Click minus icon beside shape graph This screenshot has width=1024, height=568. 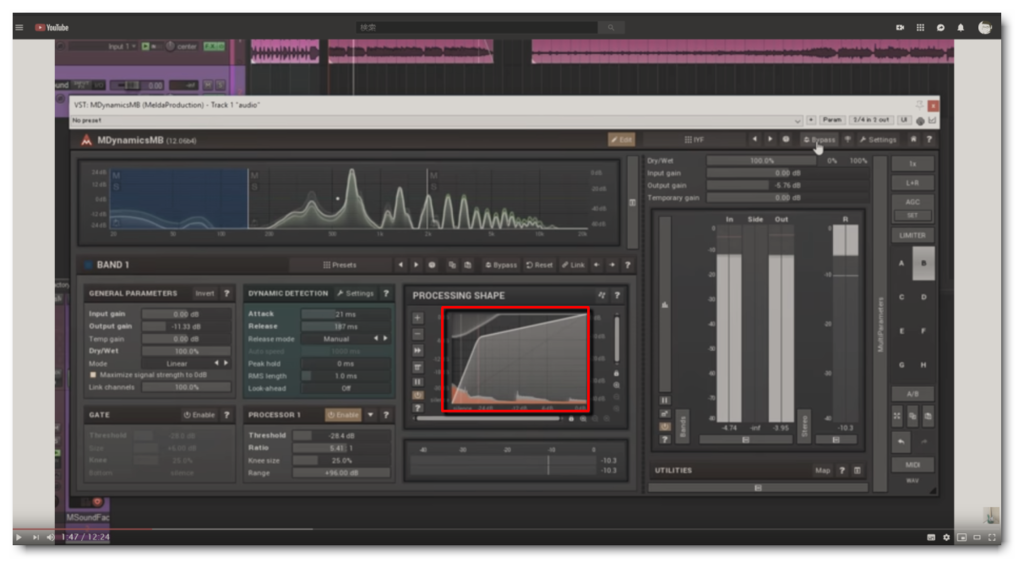click(x=418, y=334)
